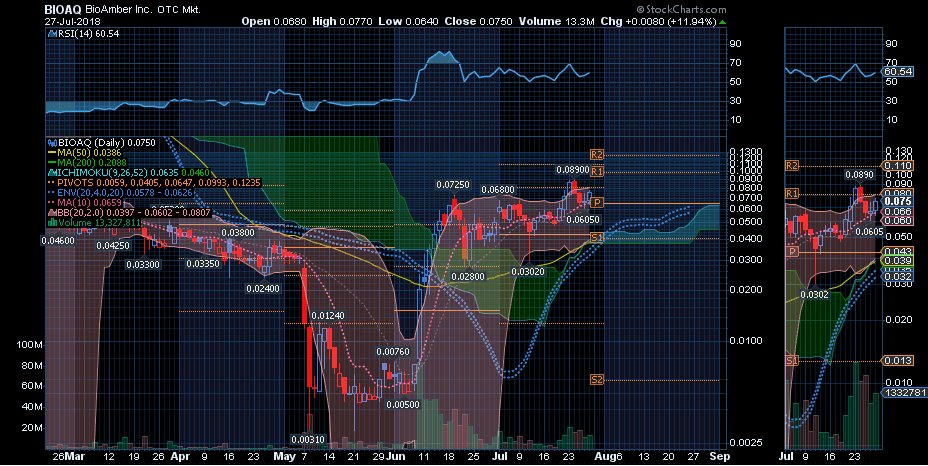Click the 0.03350 price label
This screenshot has width=928, height=466.
pos(203,263)
